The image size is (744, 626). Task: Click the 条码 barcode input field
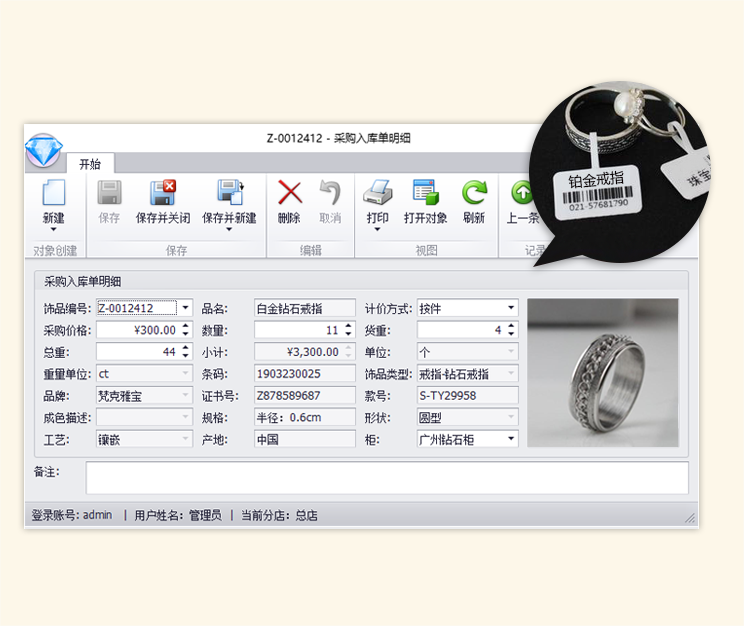[x=304, y=373]
